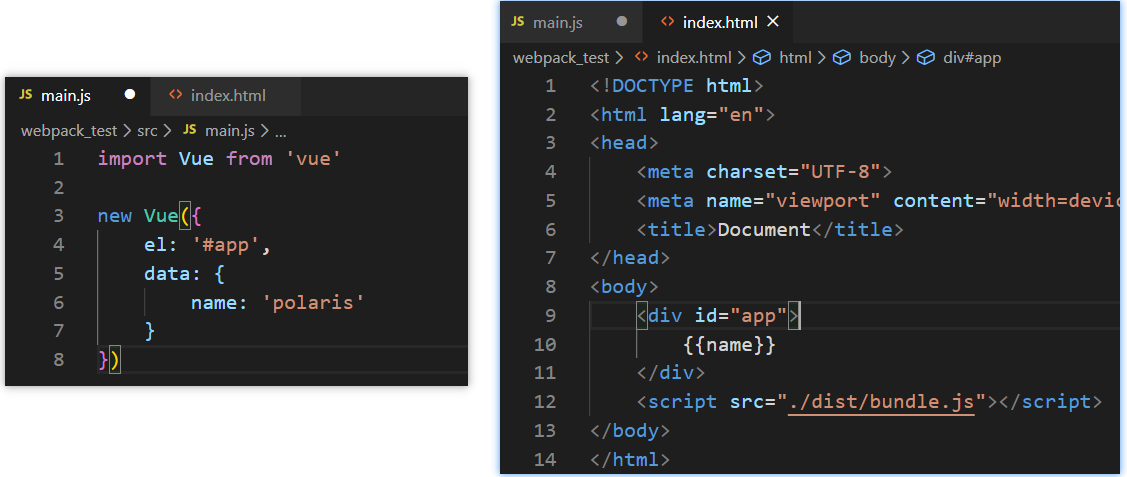
Task: Click the HTML icon in the index.html breadcrumb
Action: click(642, 58)
